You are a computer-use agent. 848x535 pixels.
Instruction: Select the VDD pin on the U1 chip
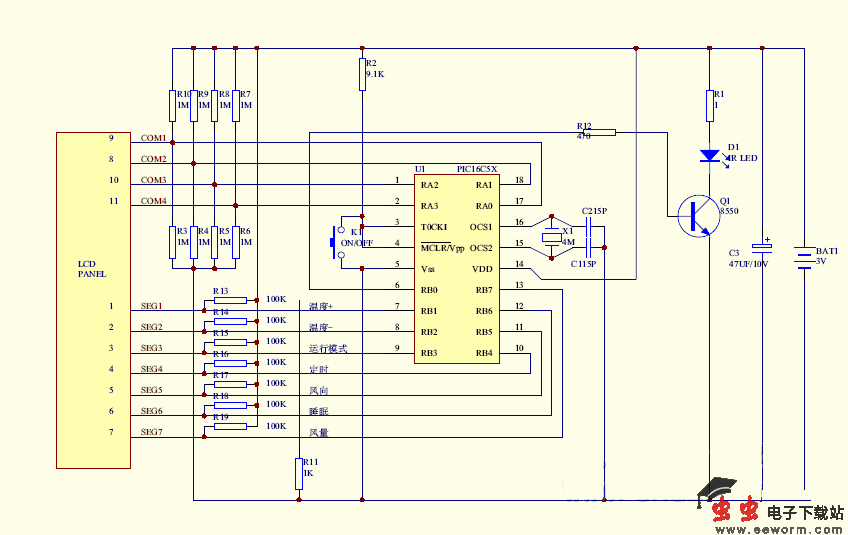[x=482, y=269]
